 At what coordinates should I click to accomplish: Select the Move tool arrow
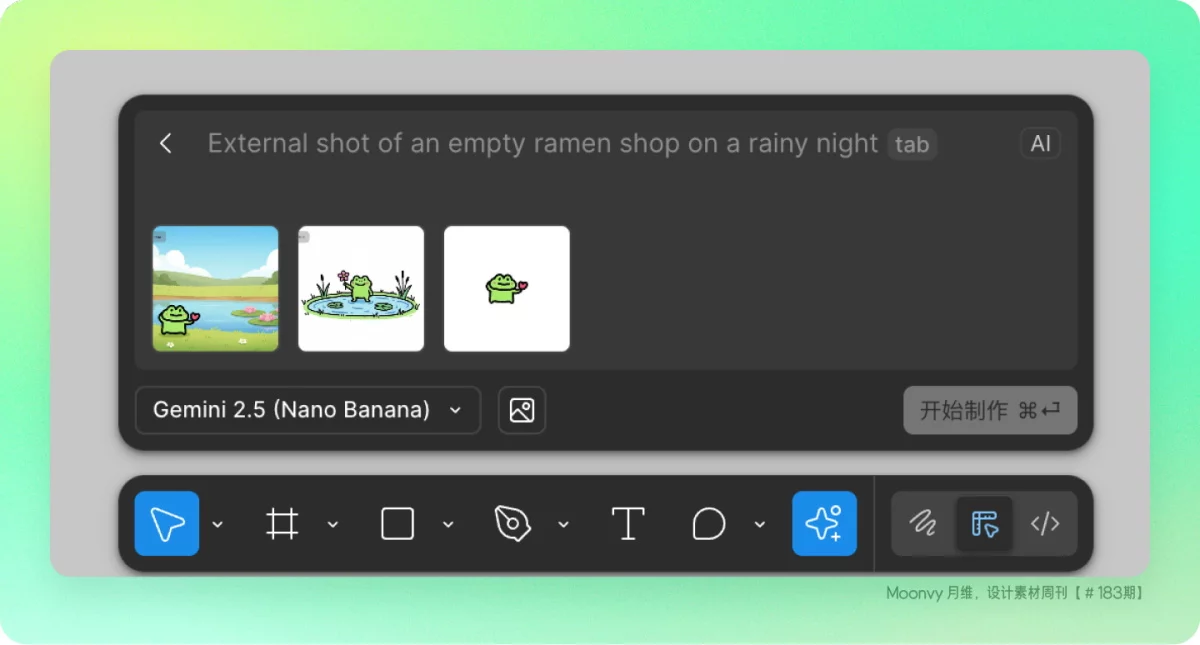tap(167, 523)
